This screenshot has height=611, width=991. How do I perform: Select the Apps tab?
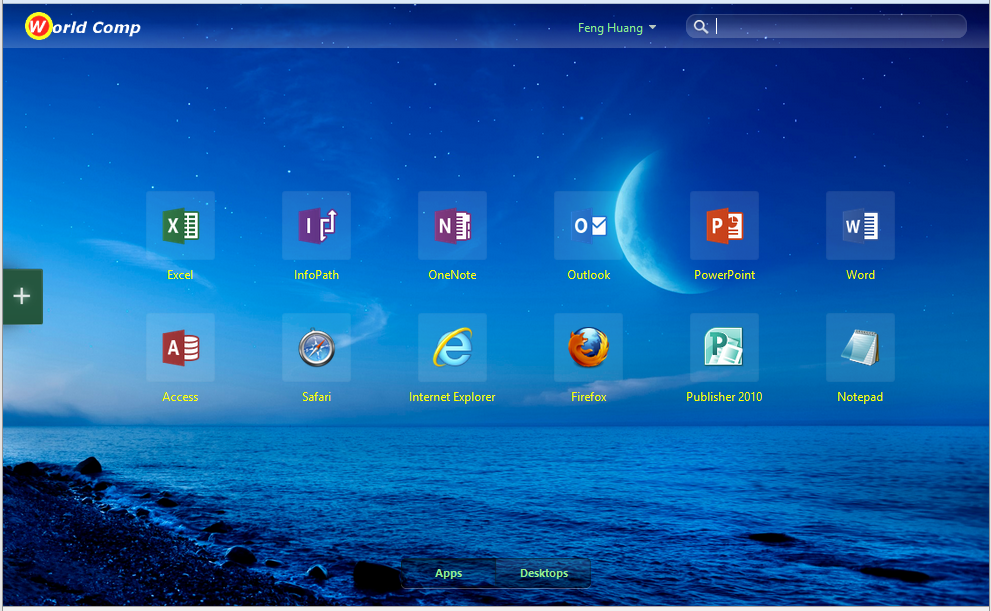tap(449, 573)
